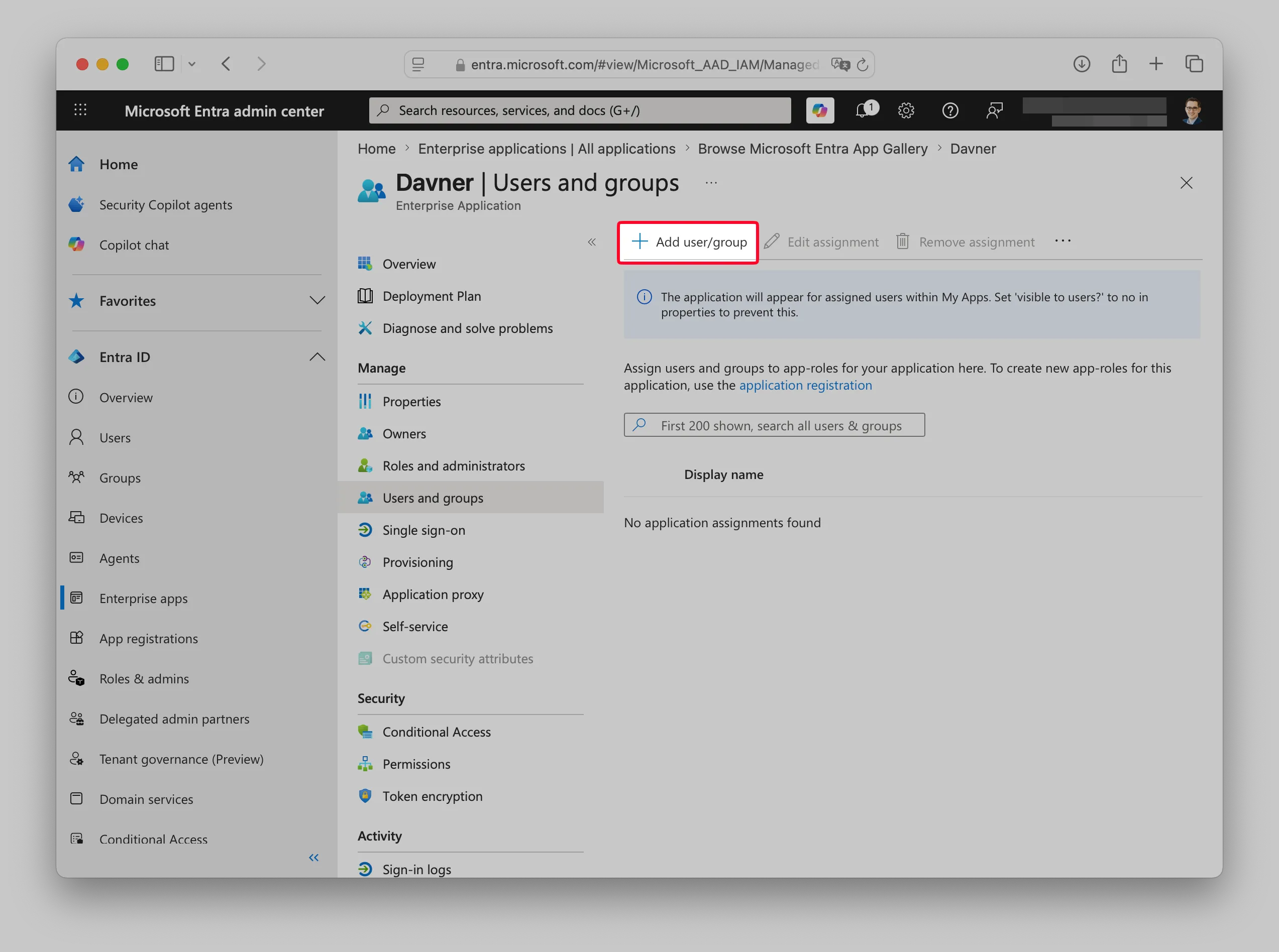Viewport: 1279px width, 952px height.
Task: Toggle the Safari sidebar icon
Action: pyautogui.click(x=164, y=63)
